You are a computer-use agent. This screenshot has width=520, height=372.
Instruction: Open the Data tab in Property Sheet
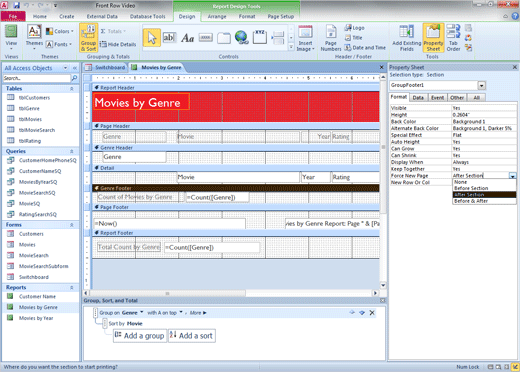(418, 98)
